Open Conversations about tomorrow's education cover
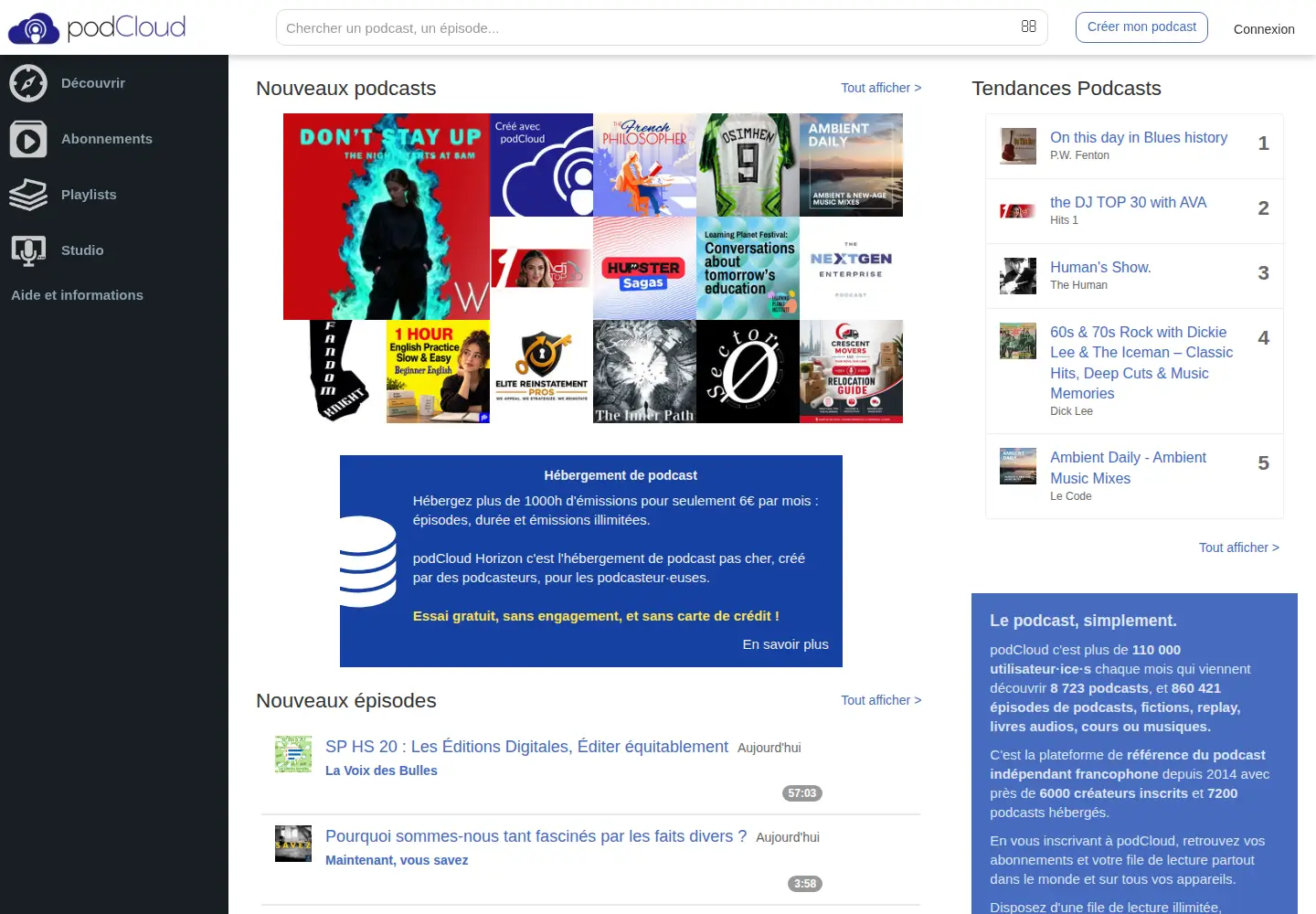Image resolution: width=1316 pixels, height=914 pixels. (x=748, y=268)
